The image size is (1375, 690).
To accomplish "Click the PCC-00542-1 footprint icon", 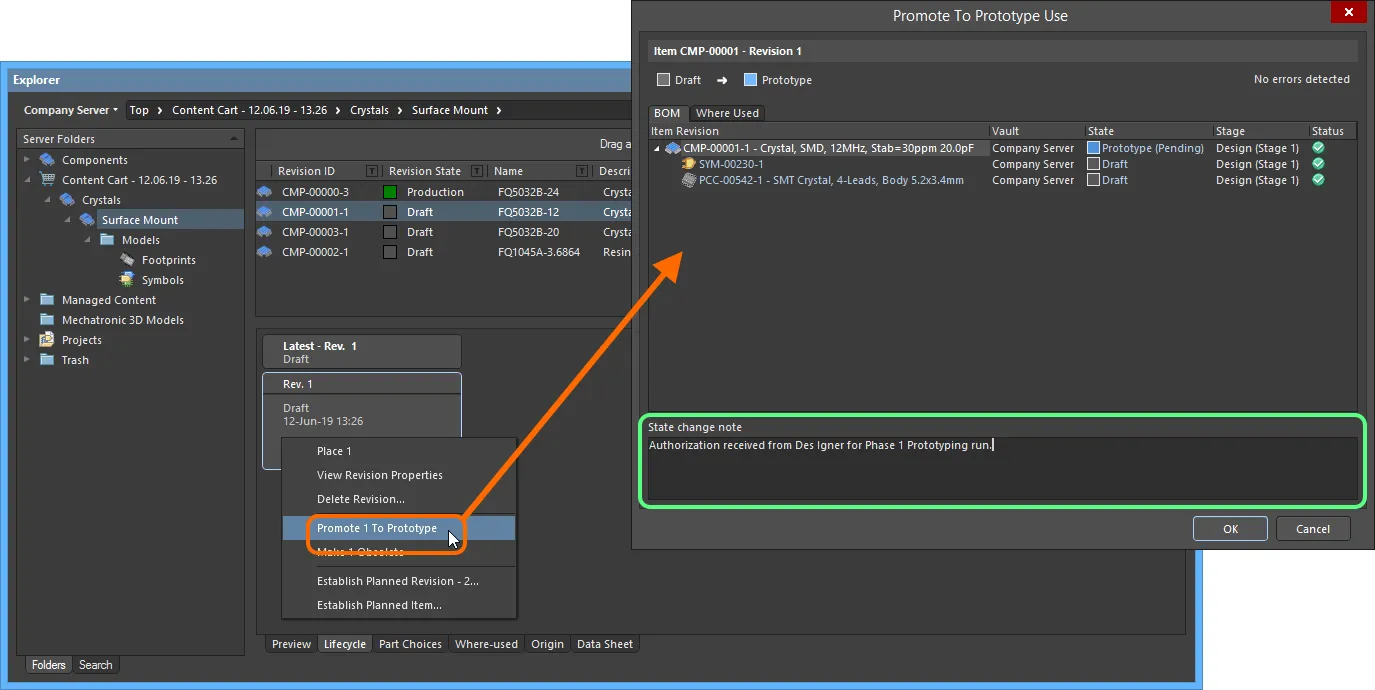I will [x=689, y=180].
